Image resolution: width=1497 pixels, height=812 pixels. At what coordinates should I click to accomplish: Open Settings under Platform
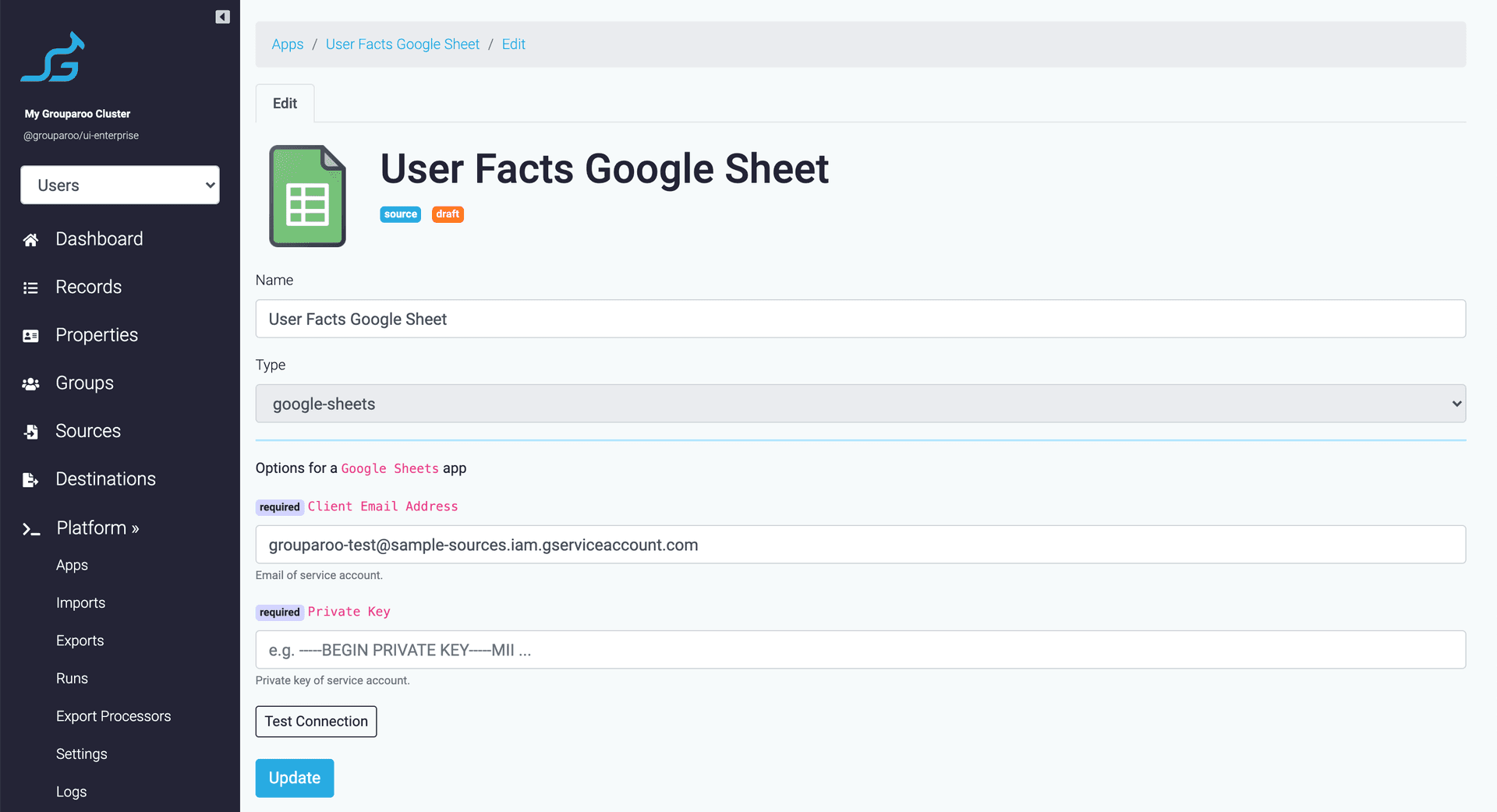81,754
